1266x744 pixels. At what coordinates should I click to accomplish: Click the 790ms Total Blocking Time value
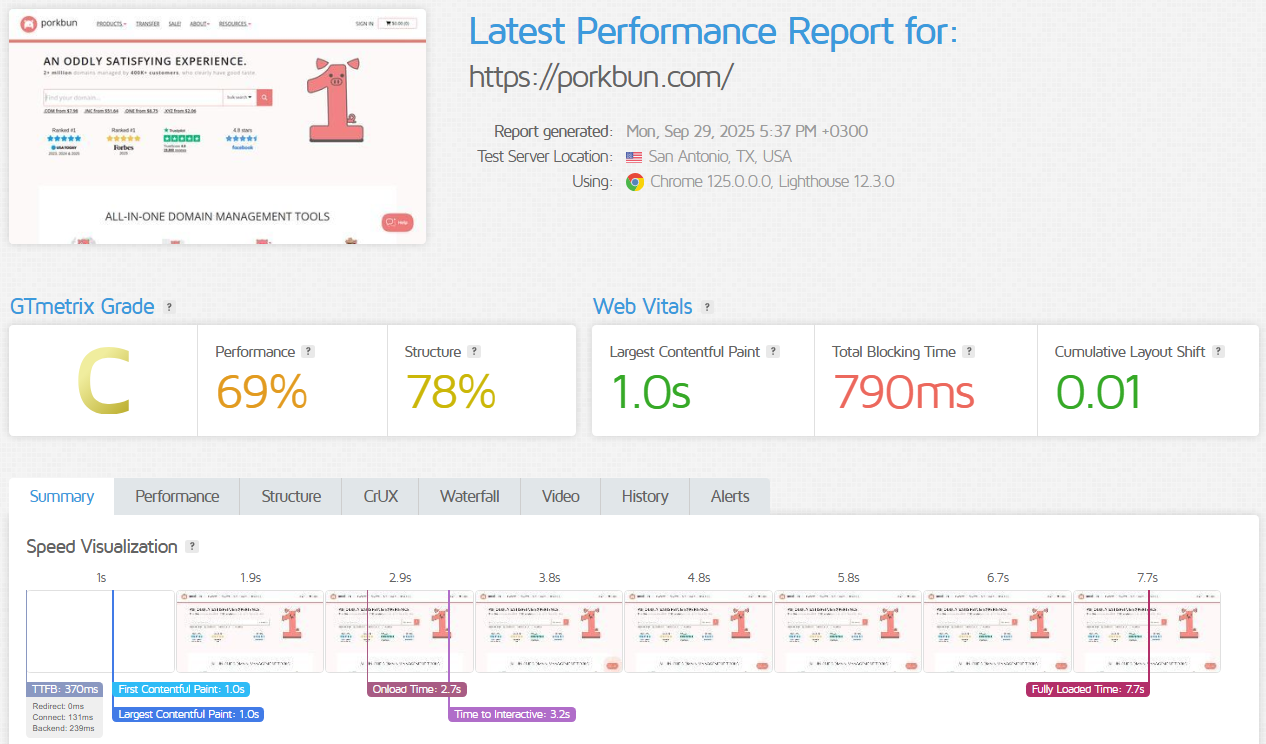[x=904, y=392]
